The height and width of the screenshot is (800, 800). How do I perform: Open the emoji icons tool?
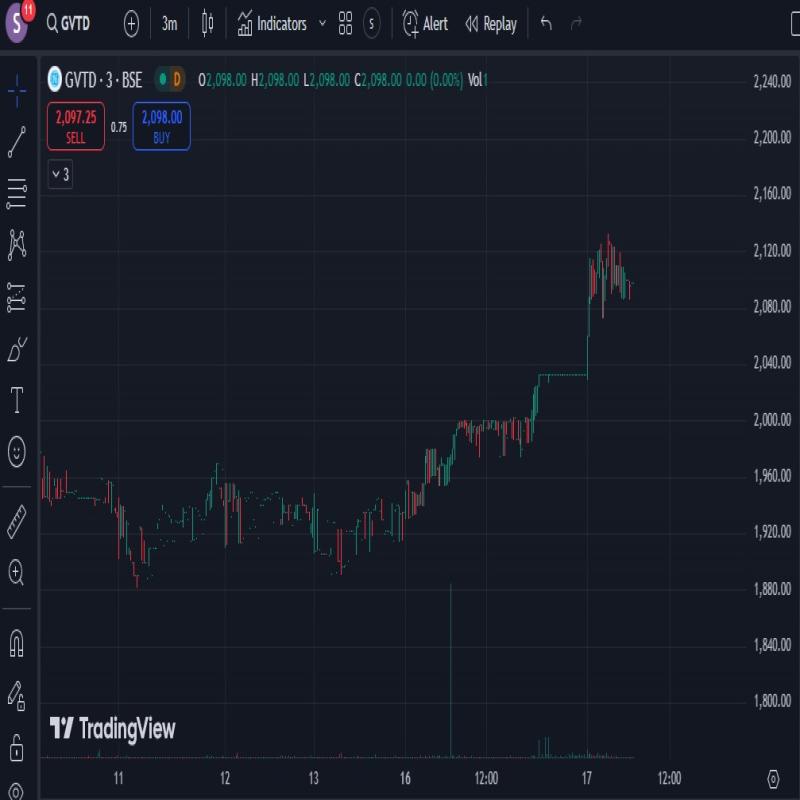tap(17, 452)
